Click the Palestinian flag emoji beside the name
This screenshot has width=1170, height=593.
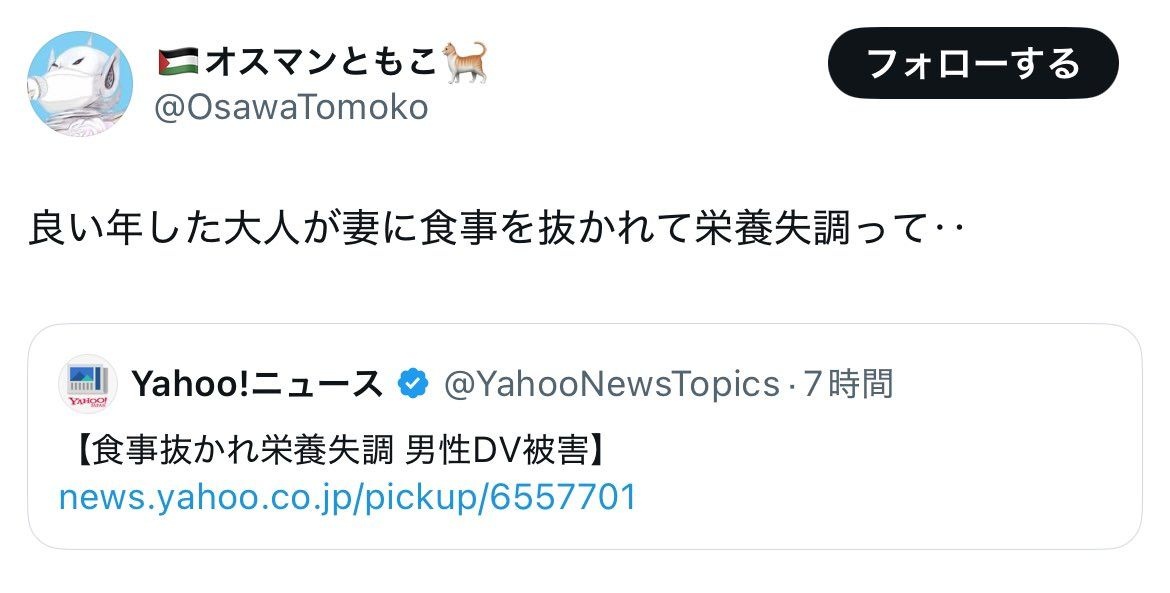(x=178, y=62)
